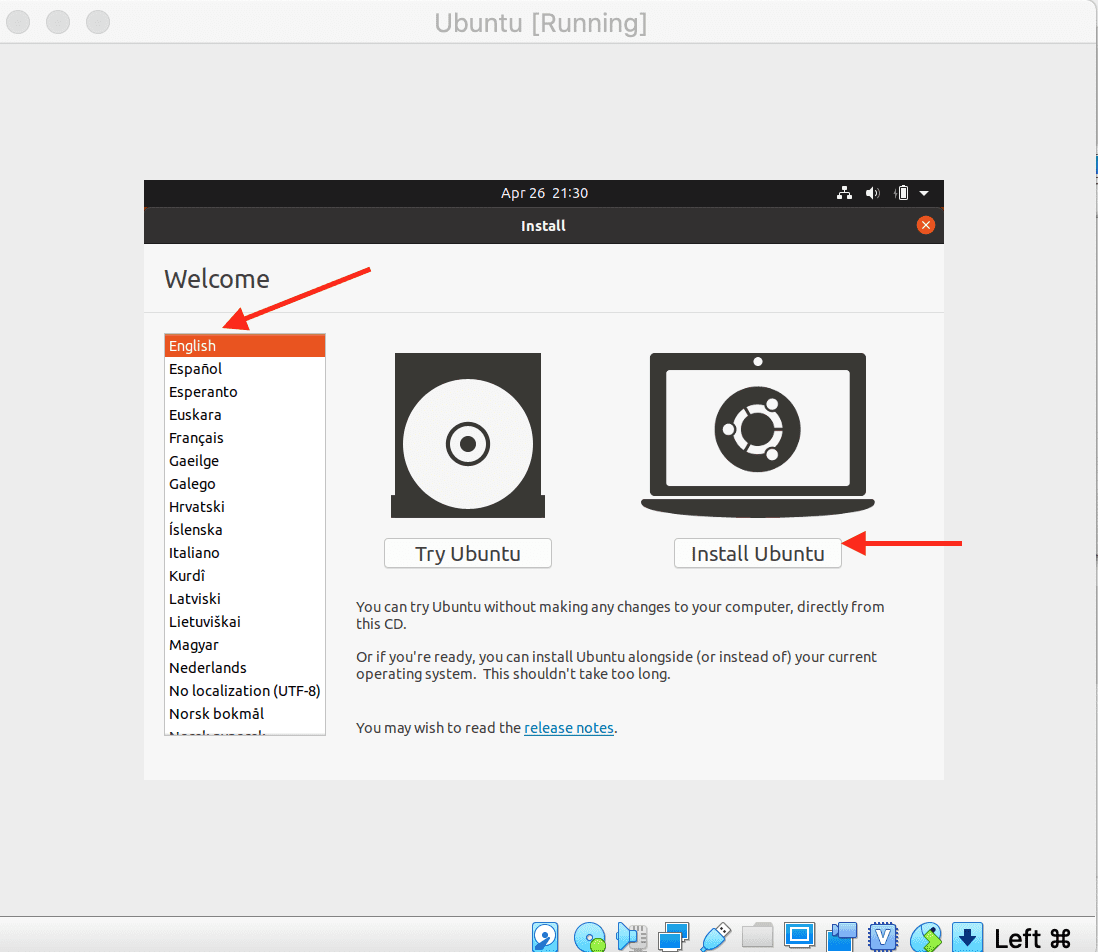The height and width of the screenshot is (952, 1098).
Task: Open the system menu dropdown arrow
Action: point(924,193)
